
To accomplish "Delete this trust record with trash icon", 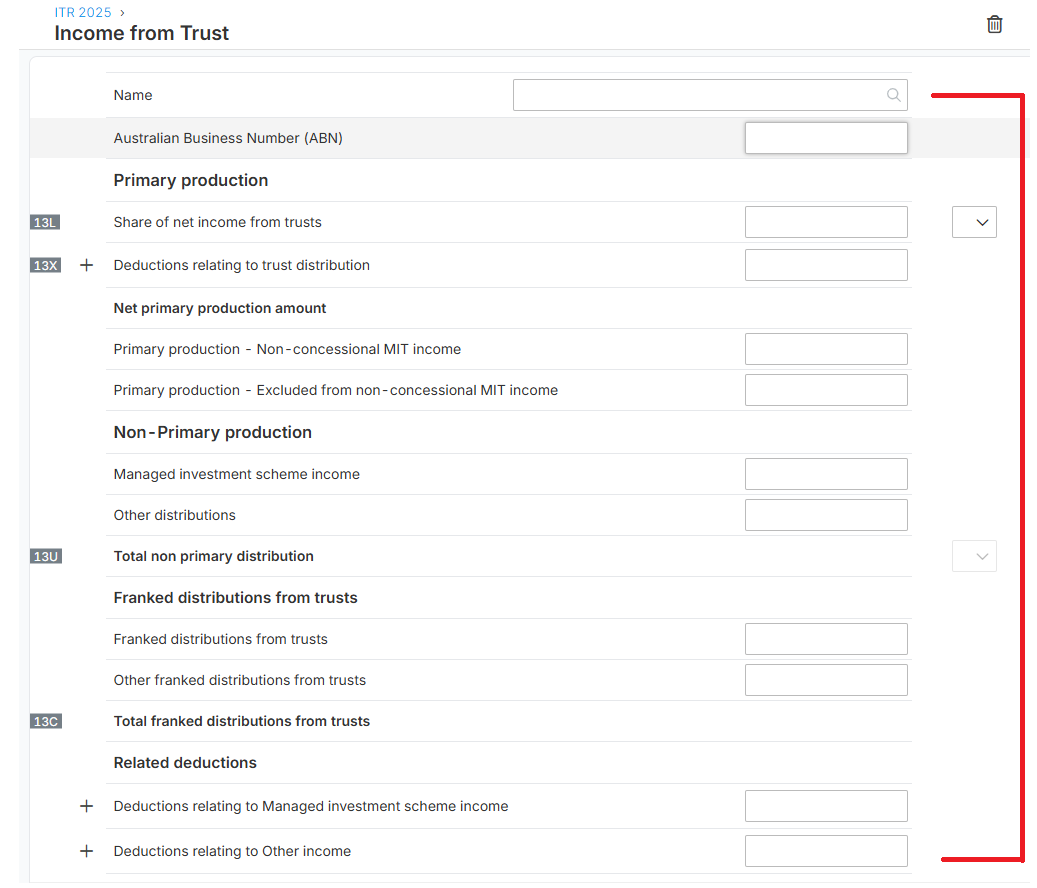I will coord(994,24).
